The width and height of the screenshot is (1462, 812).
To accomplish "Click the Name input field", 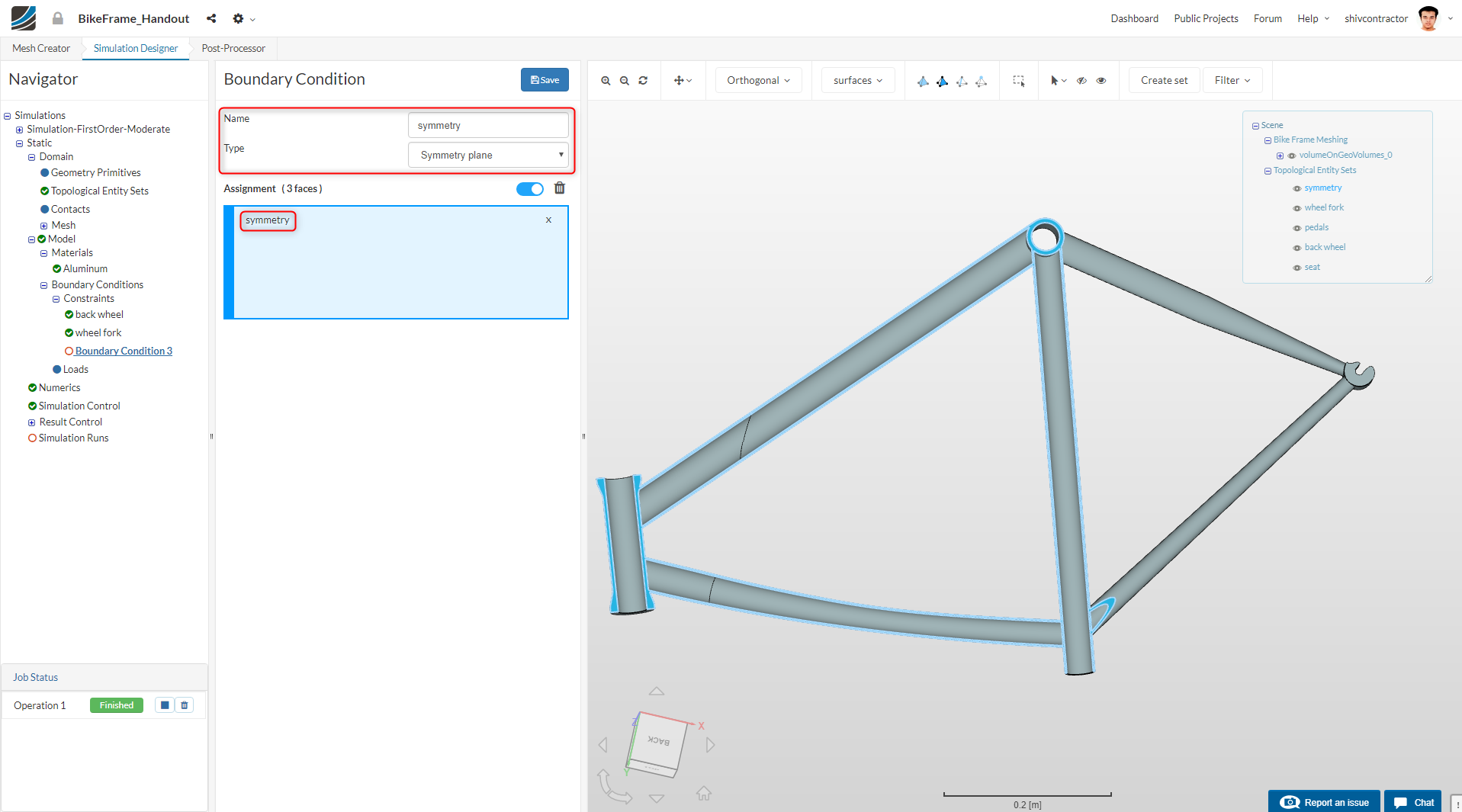I will pyautogui.click(x=488, y=125).
